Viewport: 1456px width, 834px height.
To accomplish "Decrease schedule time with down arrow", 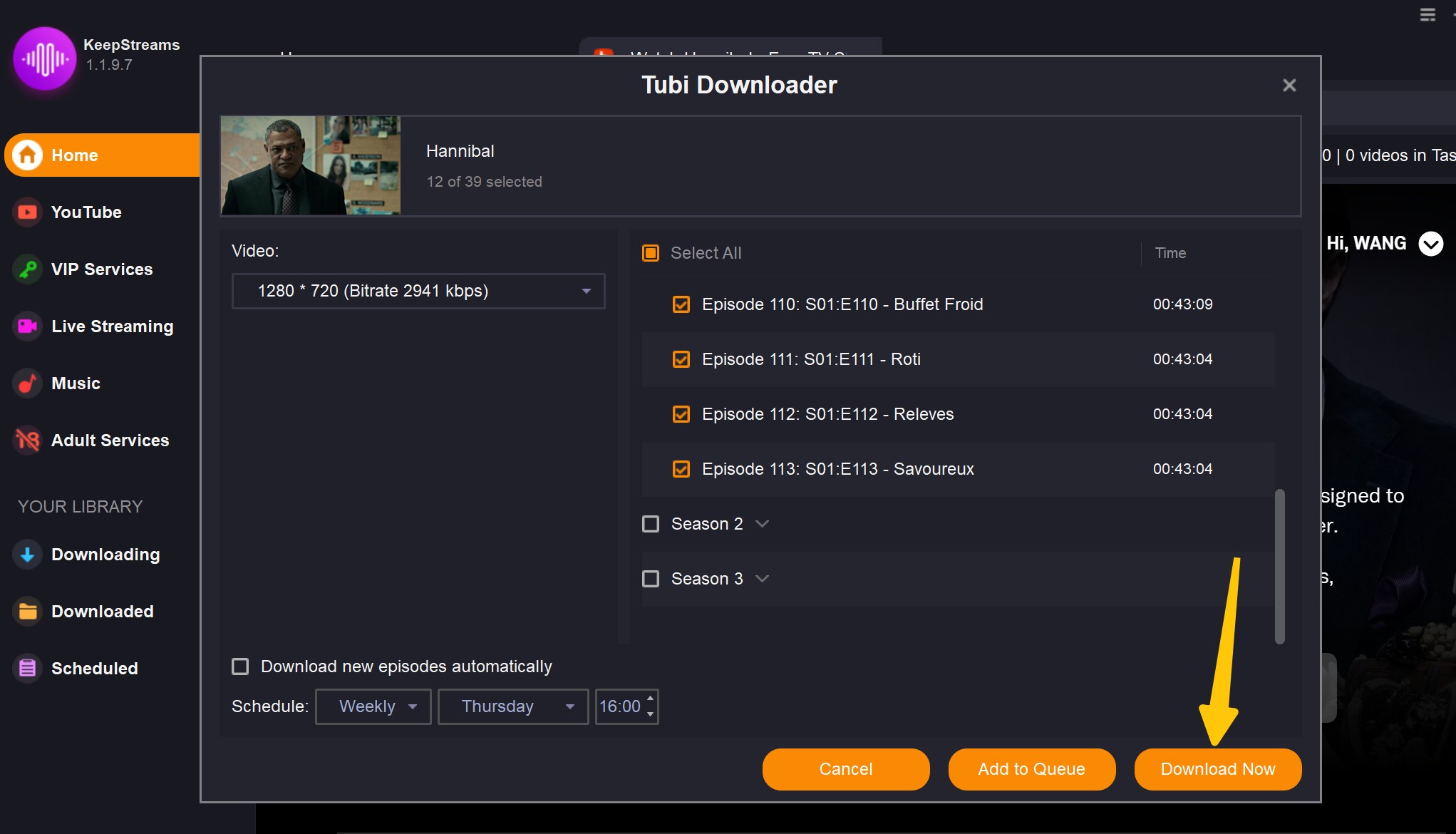I will (x=650, y=714).
